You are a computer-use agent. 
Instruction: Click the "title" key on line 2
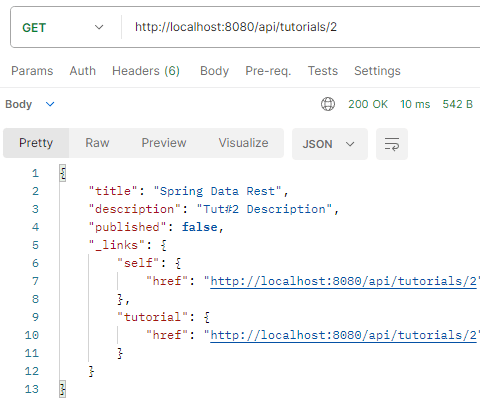[x=113, y=191]
